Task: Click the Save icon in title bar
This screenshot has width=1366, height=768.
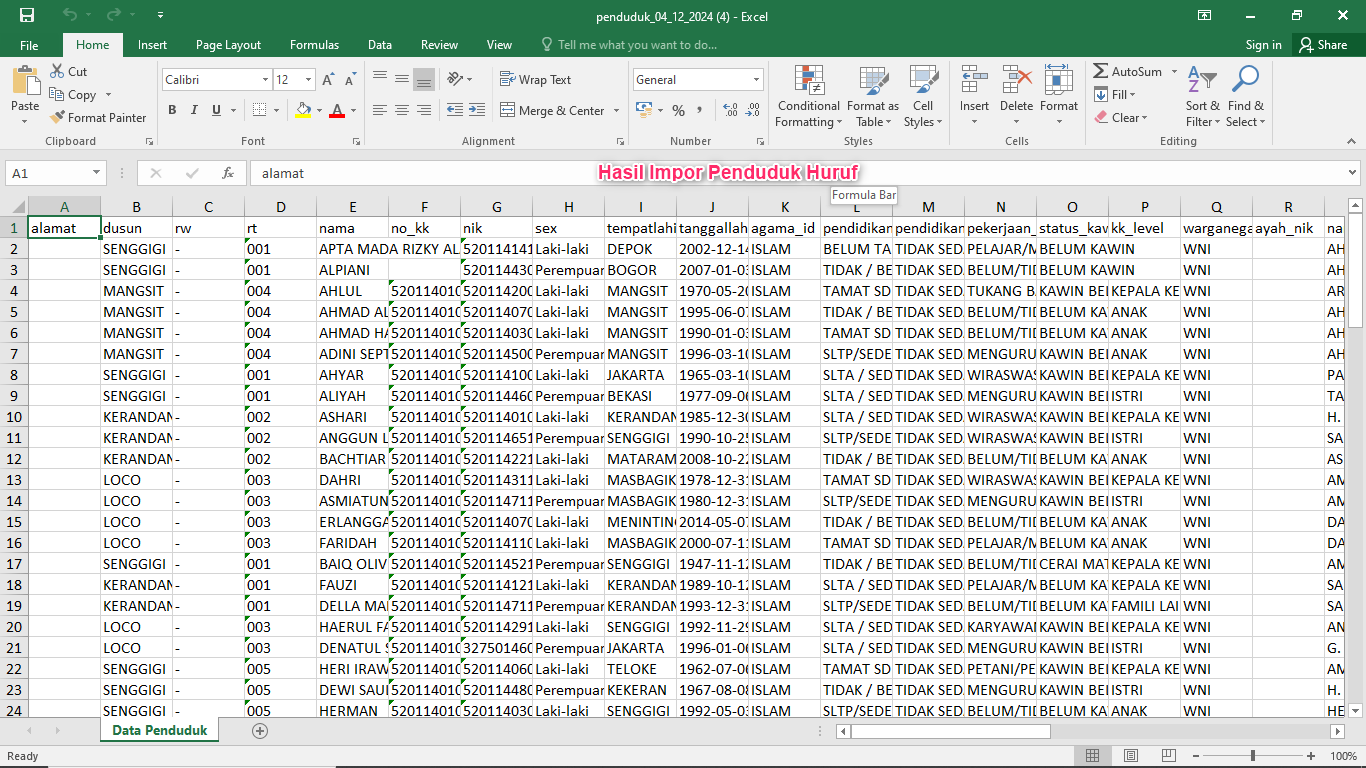Action: tap(27, 15)
